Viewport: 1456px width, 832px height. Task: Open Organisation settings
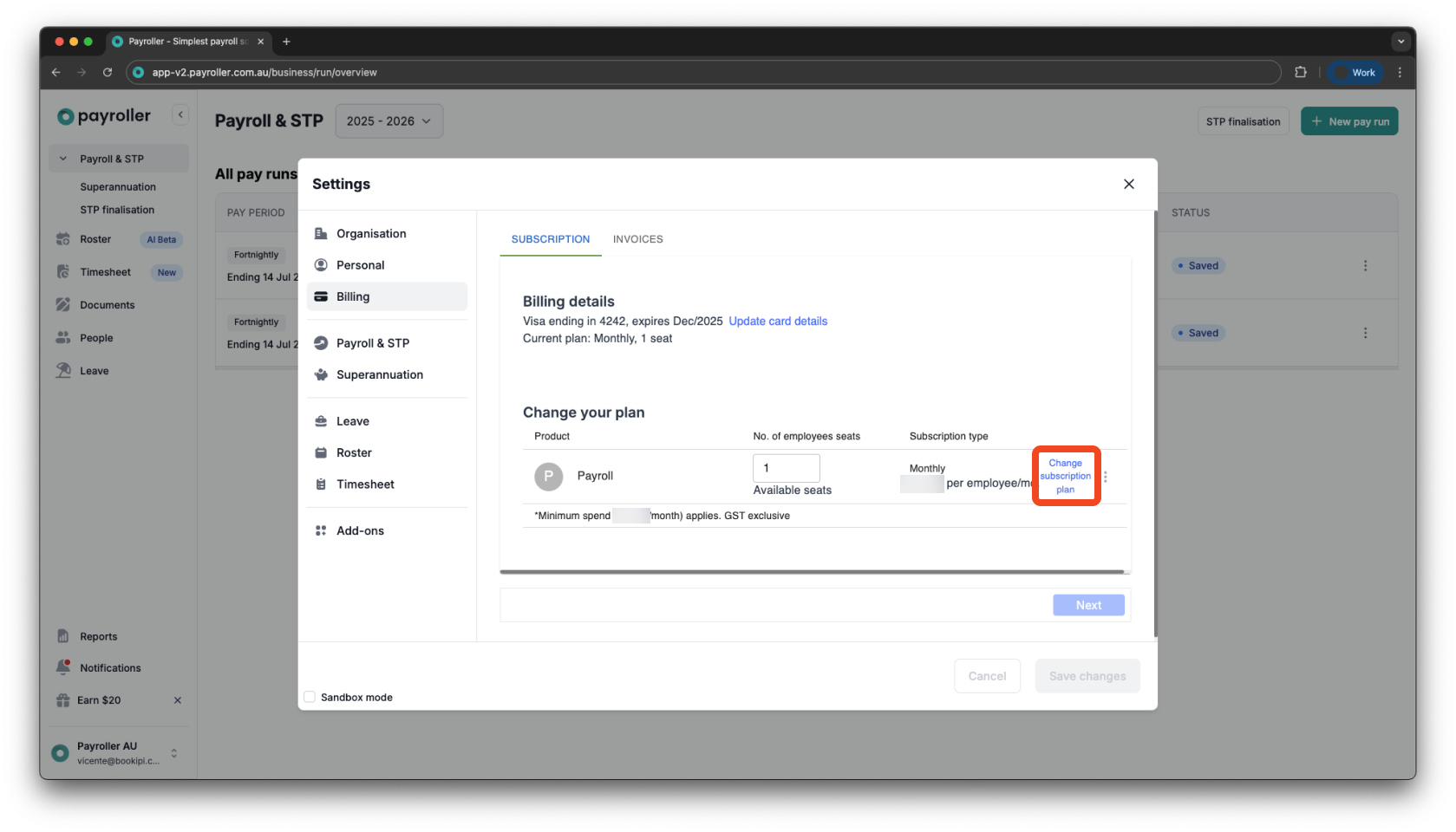(x=371, y=233)
